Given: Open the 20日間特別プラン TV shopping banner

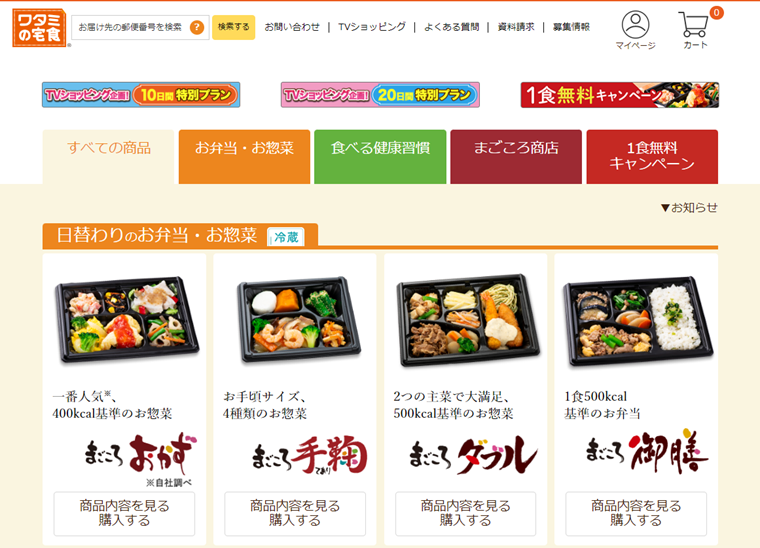Looking at the screenshot, I should [380, 94].
